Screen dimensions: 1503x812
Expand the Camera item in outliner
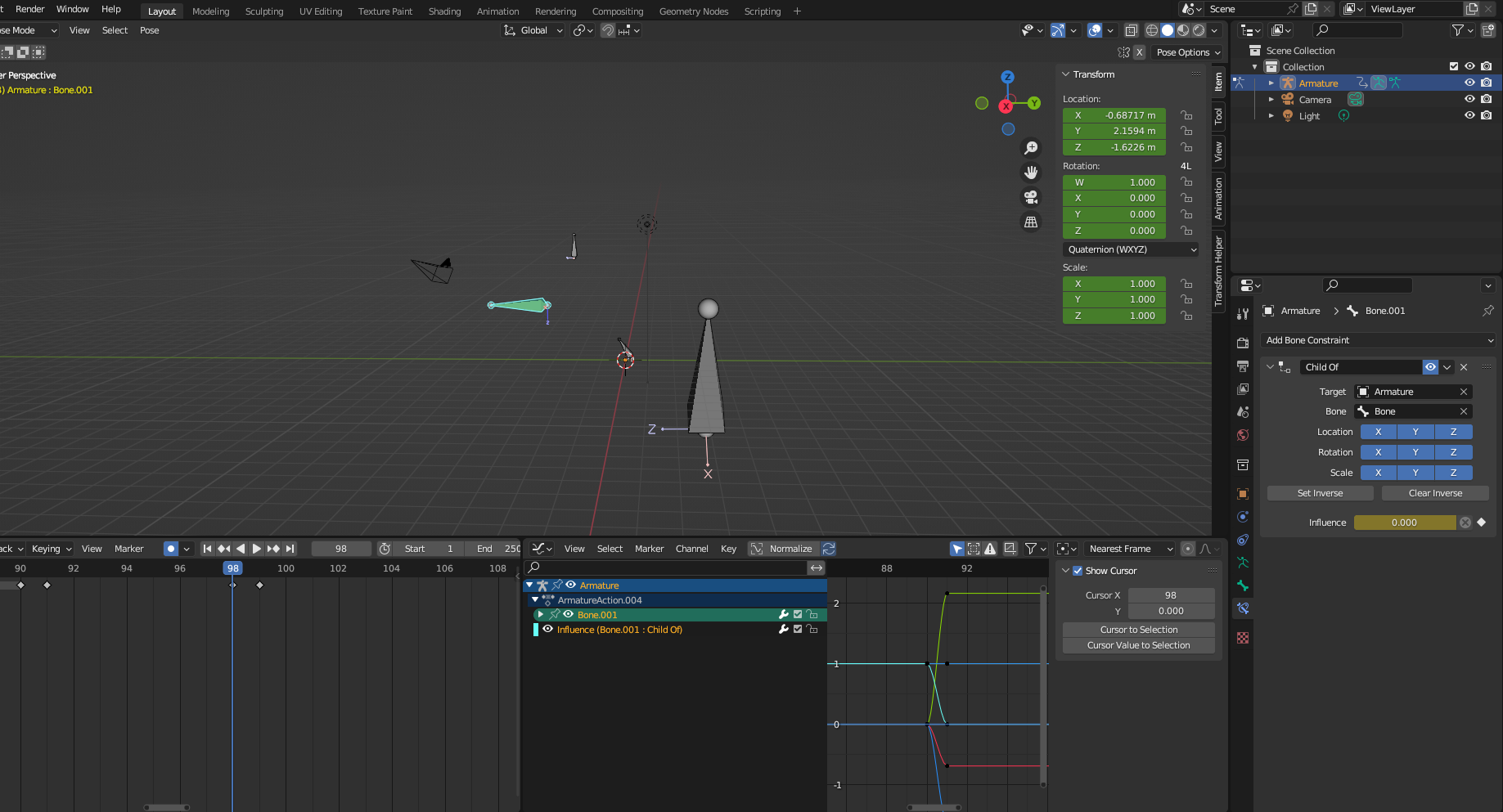(x=1271, y=100)
